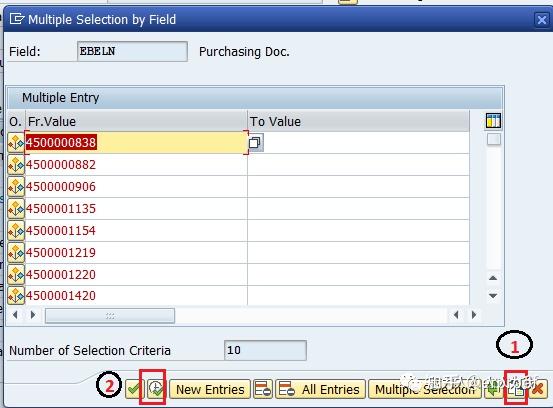Click the Upload from clipboard icon

(x=517, y=389)
